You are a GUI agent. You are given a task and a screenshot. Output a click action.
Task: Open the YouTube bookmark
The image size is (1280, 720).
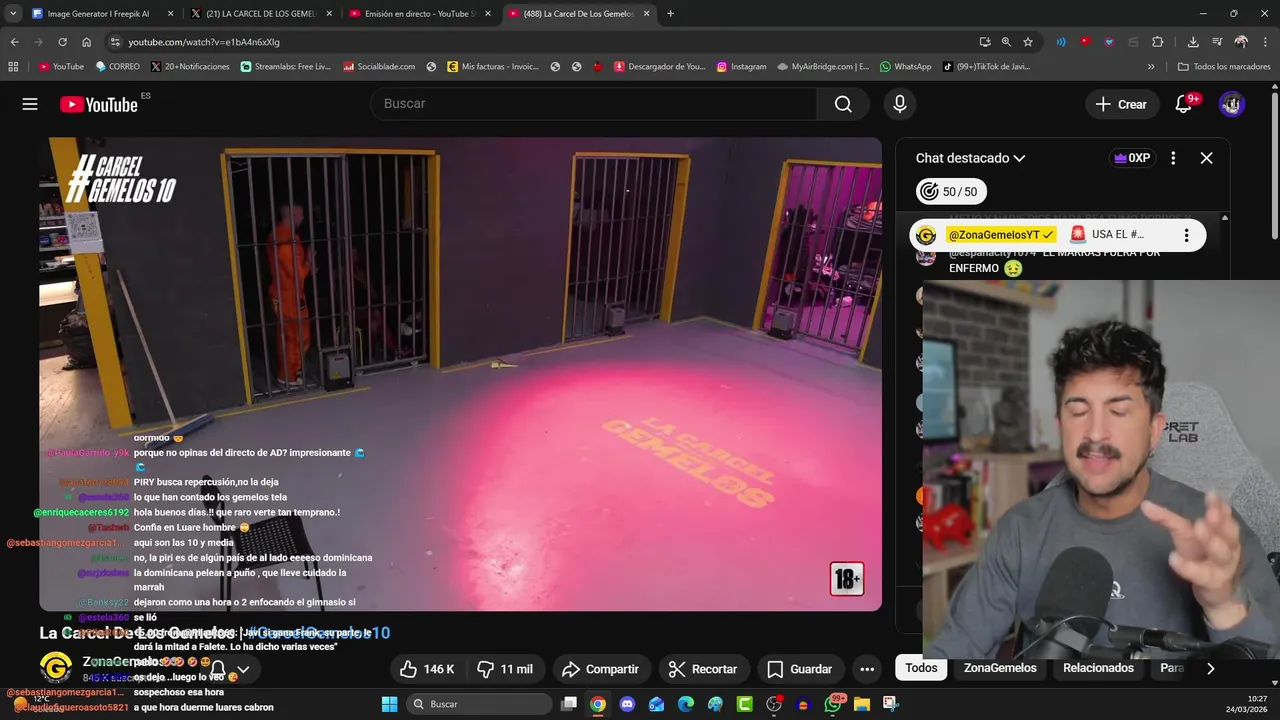click(61, 67)
